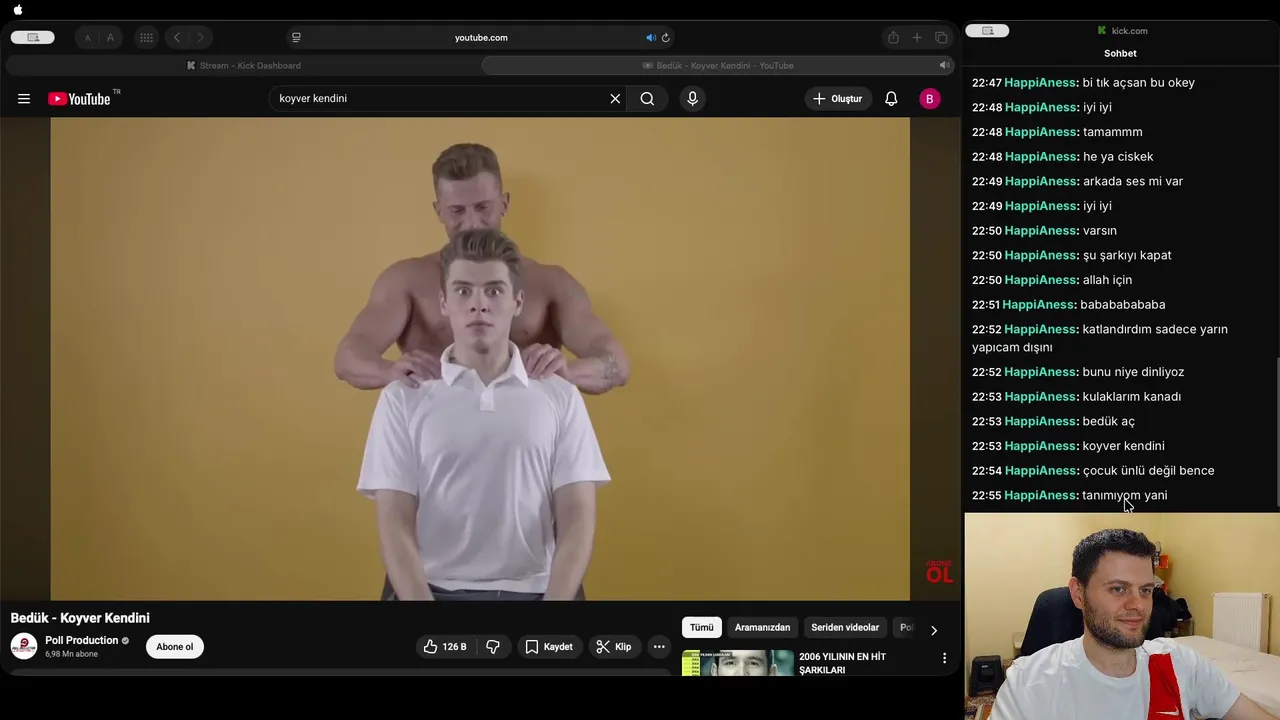Dislike the video
Screen dimensions: 1280x720
point(493,647)
